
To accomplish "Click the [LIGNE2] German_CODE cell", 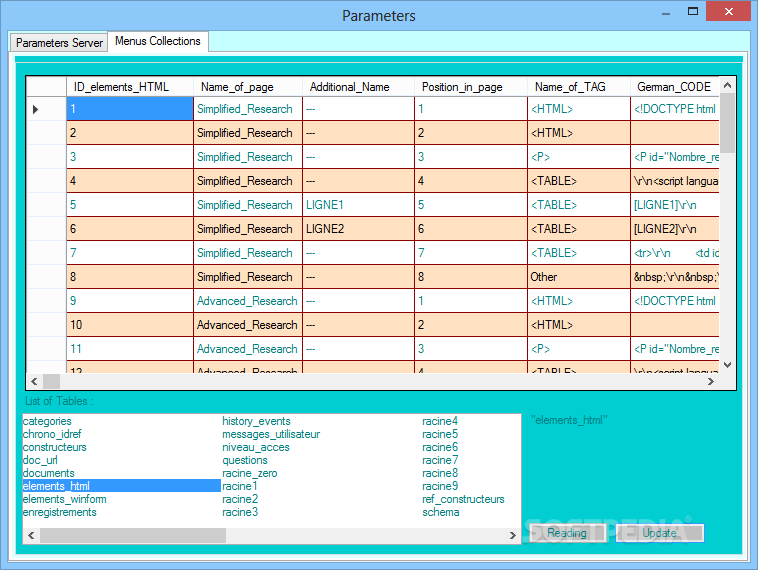I will pyautogui.click(x=675, y=229).
